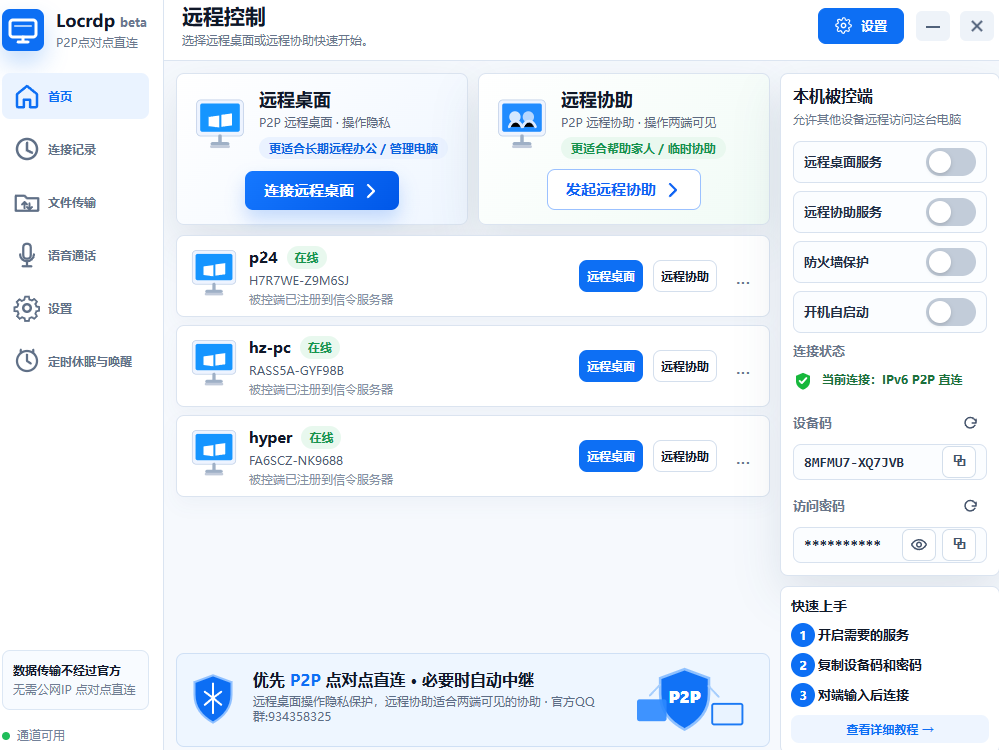999x750 pixels.
Task: Copy the access password
Action: 959,545
